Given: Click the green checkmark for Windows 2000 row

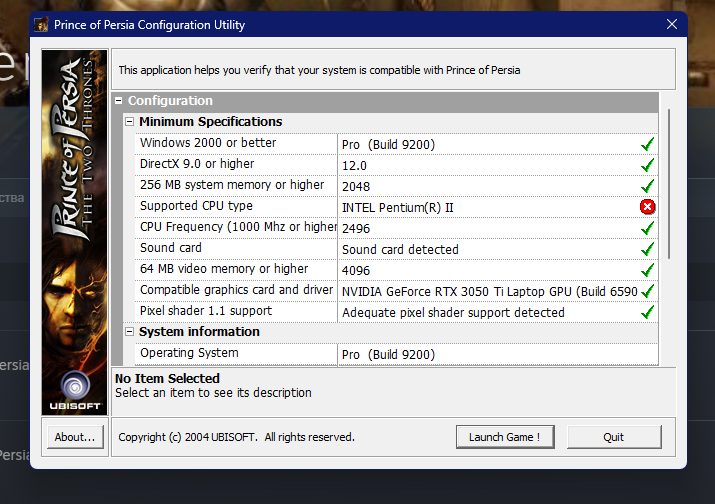Looking at the screenshot, I should click(x=648, y=144).
